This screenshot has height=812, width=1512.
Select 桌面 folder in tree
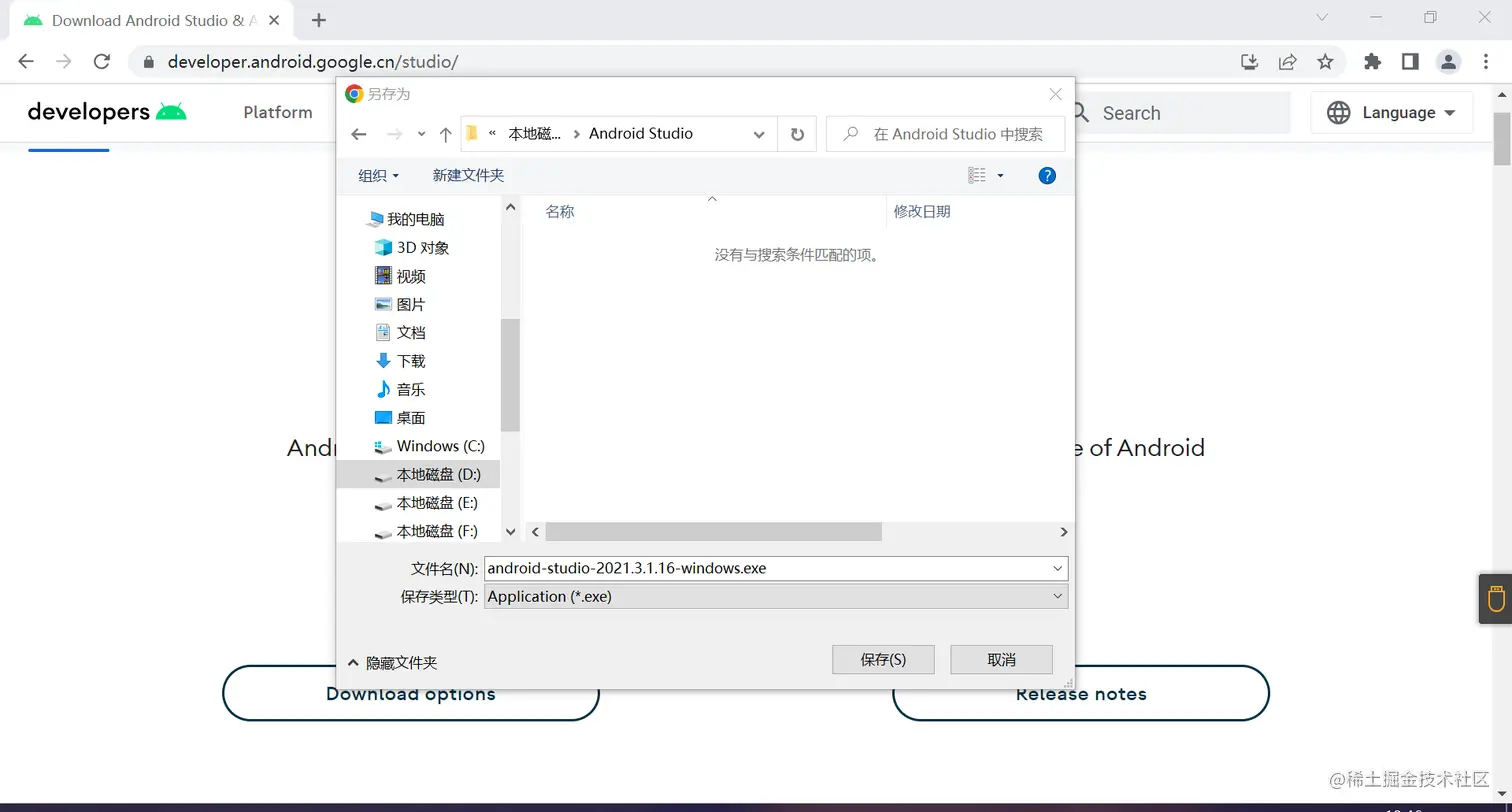400,418
